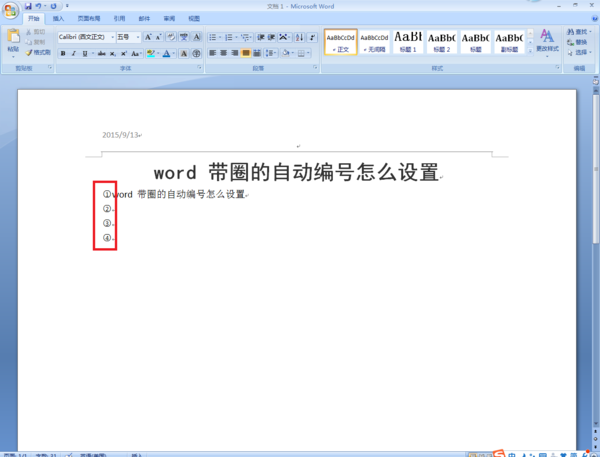Toggle Subscript formatting
600x457 pixels.
[x=112, y=53]
